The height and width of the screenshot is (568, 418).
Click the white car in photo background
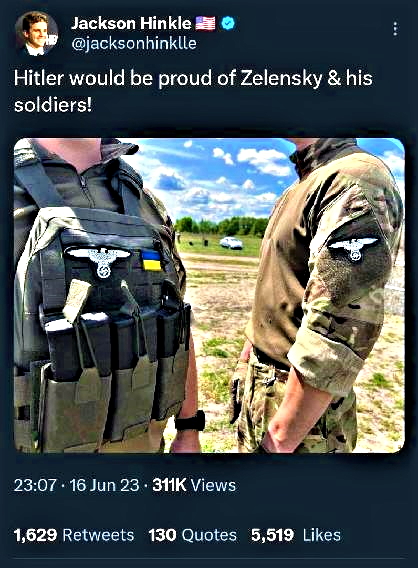click(231, 243)
